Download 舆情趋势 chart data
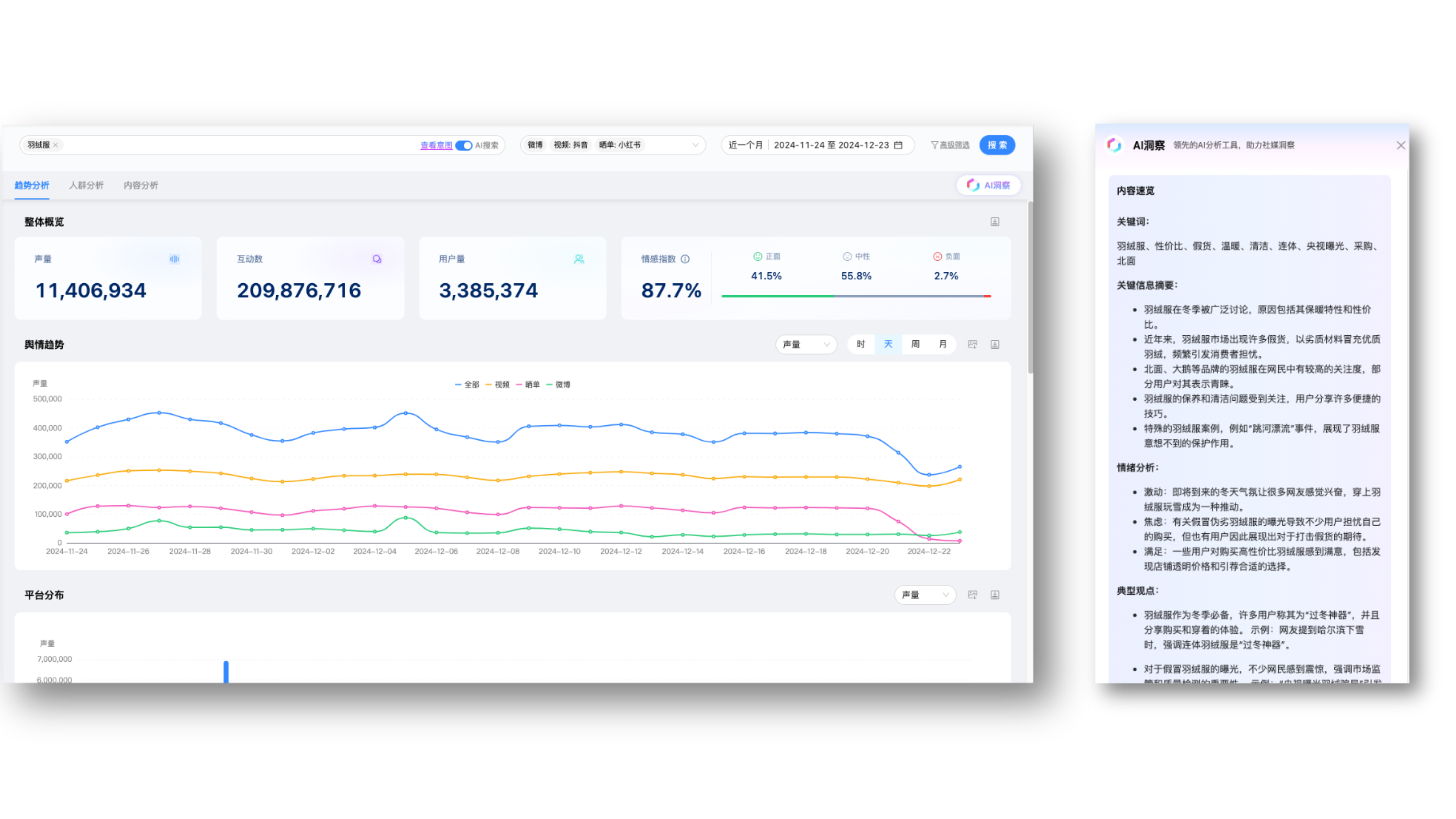Image resolution: width=1456 pixels, height=819 pixels. click(x=995, y=344)
